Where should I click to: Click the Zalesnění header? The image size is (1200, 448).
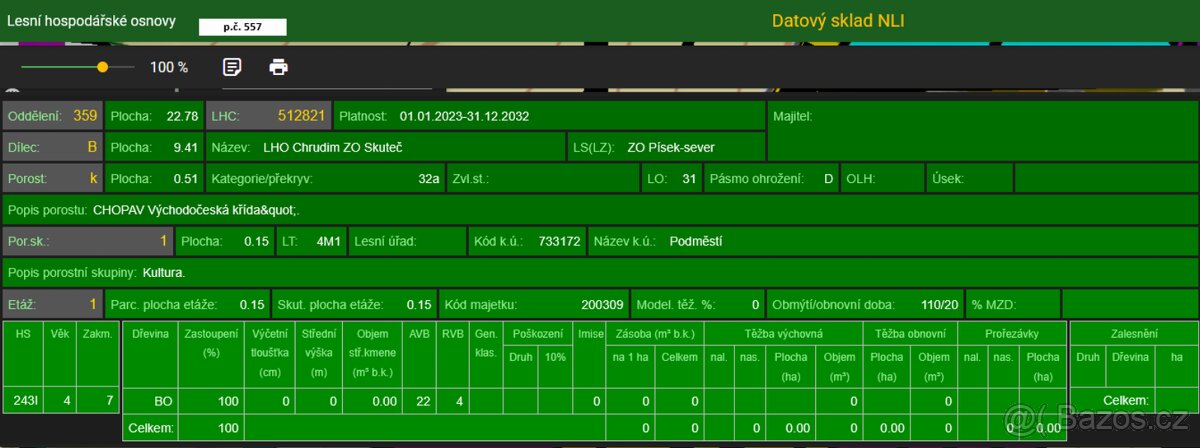point(1132,332)
